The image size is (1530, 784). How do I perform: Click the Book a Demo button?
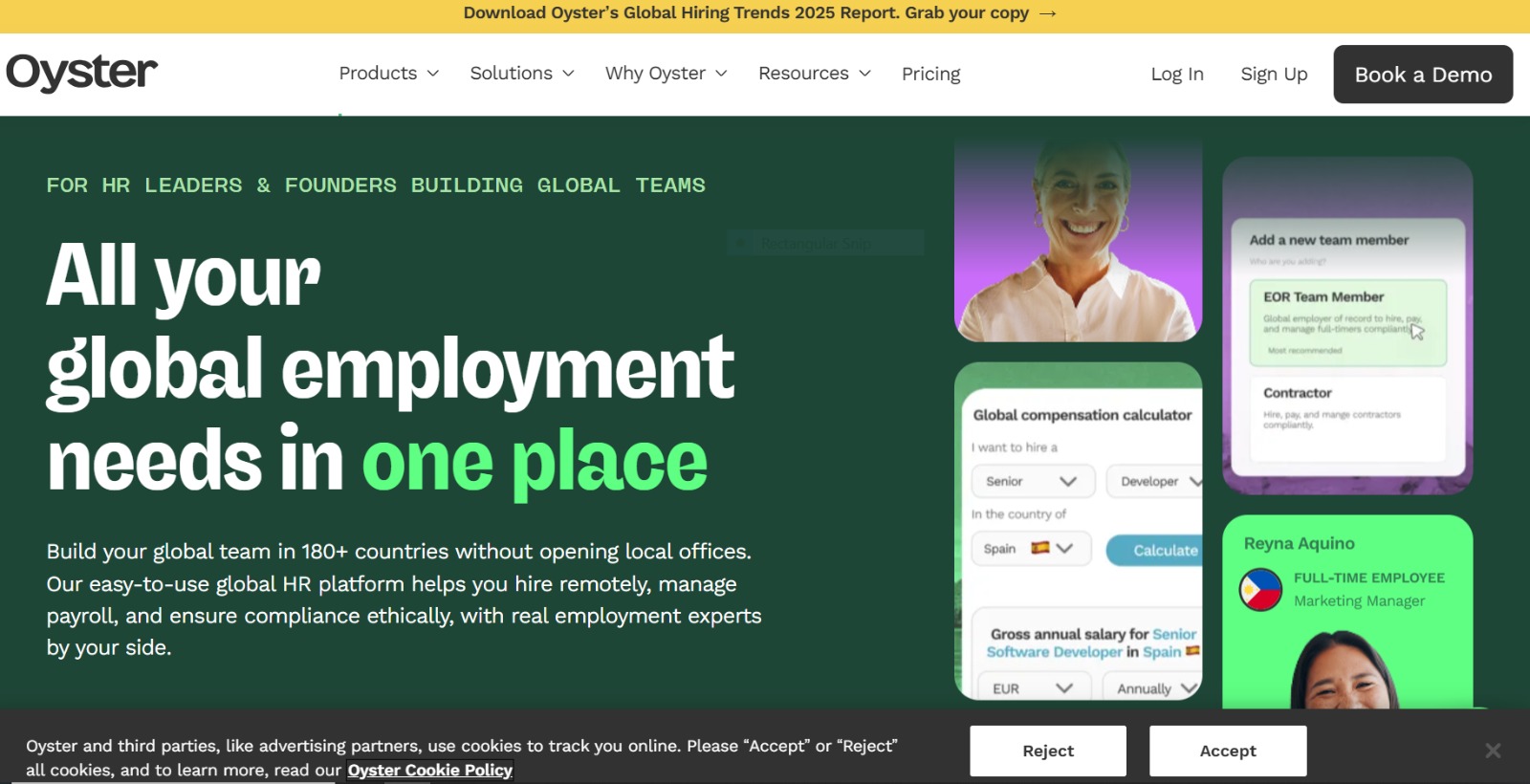click(1423, 74)
